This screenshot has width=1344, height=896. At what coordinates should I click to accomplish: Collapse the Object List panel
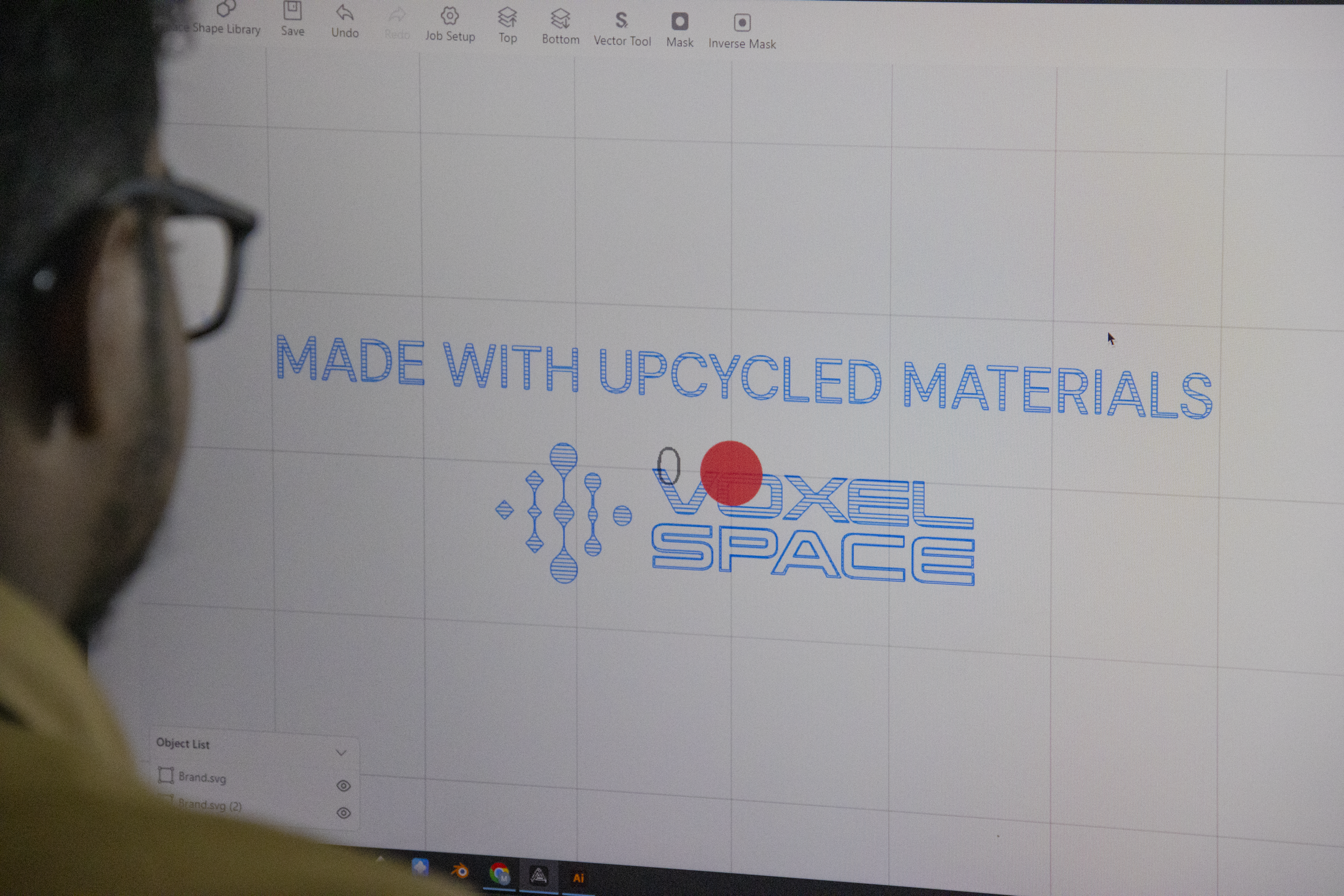click(x=341, y=752)
